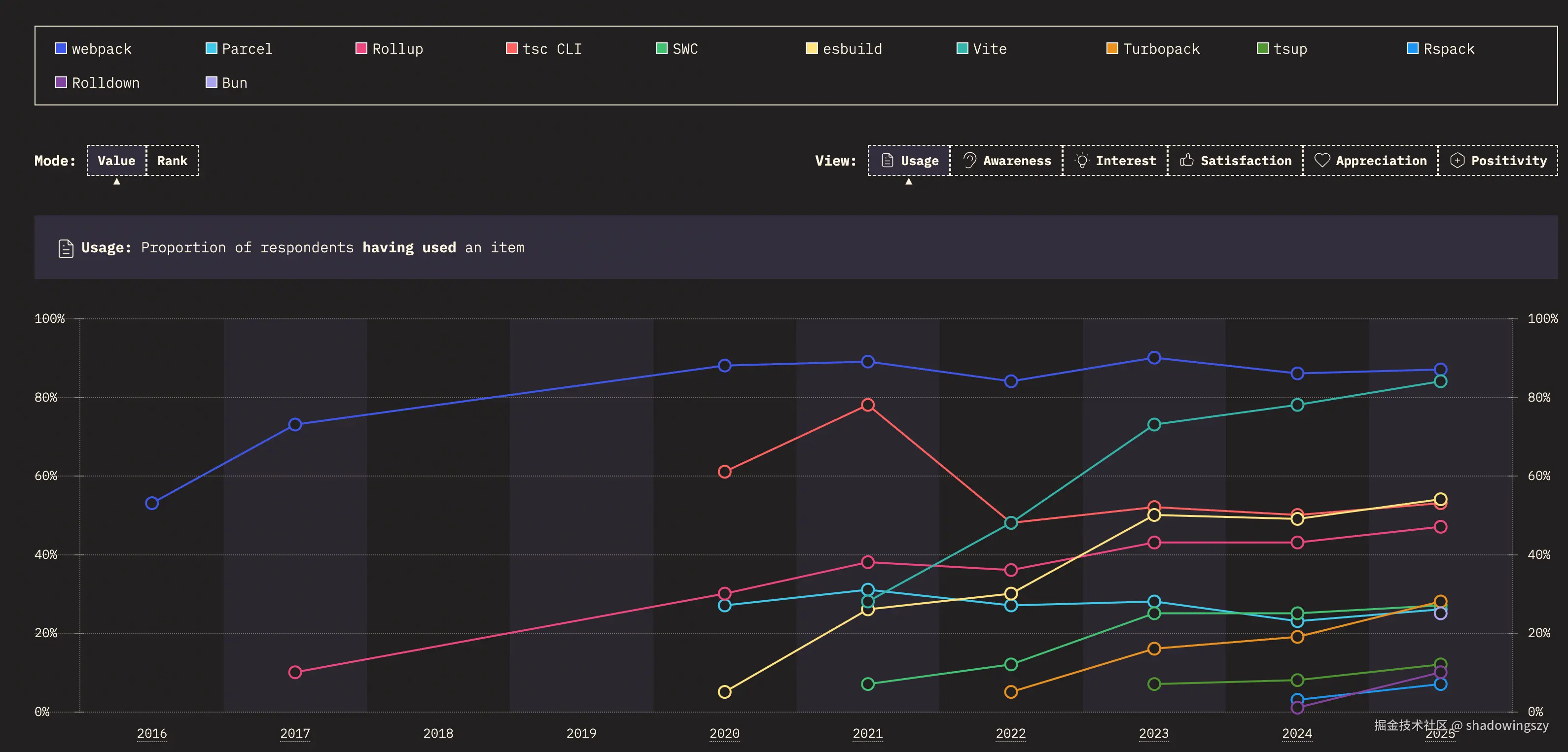
Task: Open the 2020 year axis link
Action: 724,733
